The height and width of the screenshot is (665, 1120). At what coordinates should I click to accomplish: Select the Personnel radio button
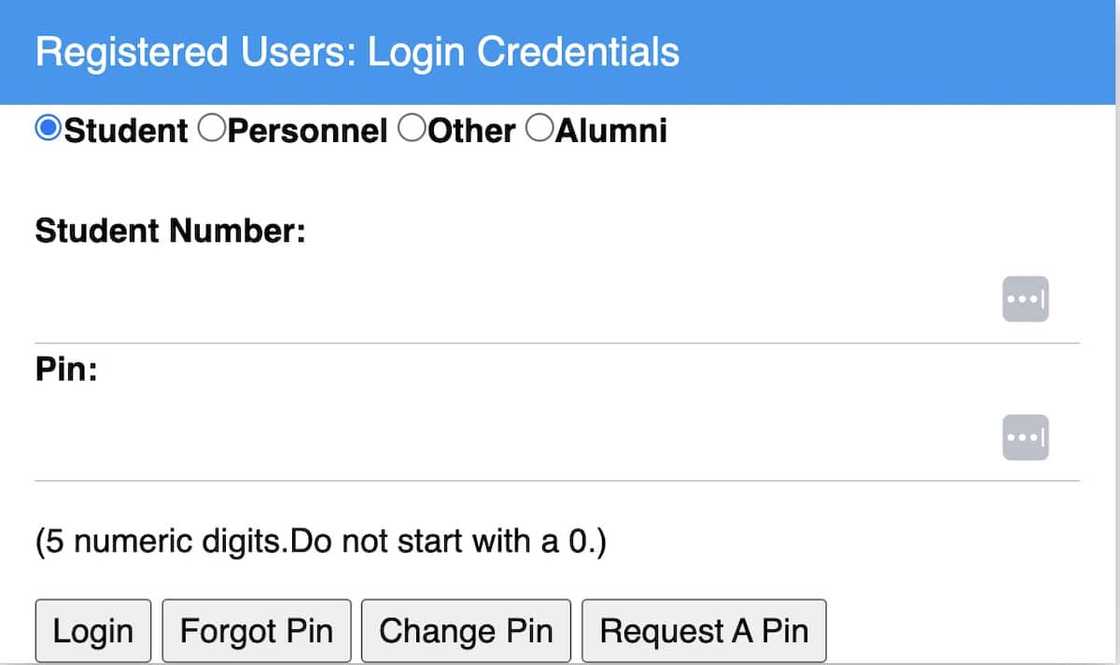coord(210,127)
